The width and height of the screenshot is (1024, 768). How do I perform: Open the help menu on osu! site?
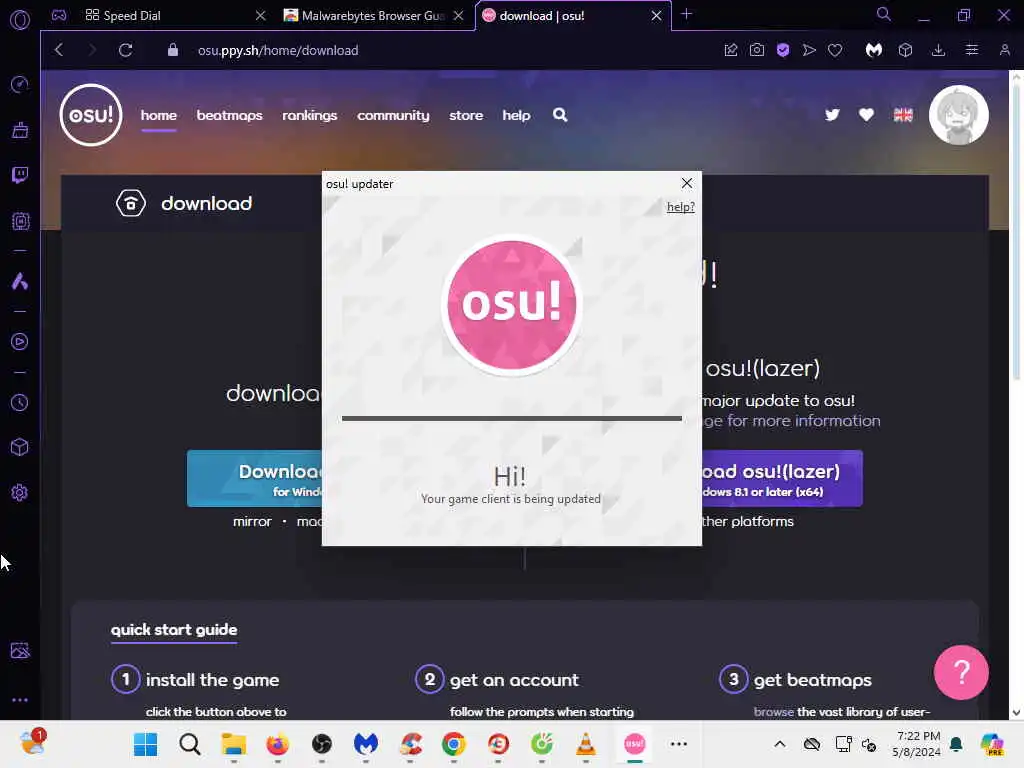(x=516, y=115)
